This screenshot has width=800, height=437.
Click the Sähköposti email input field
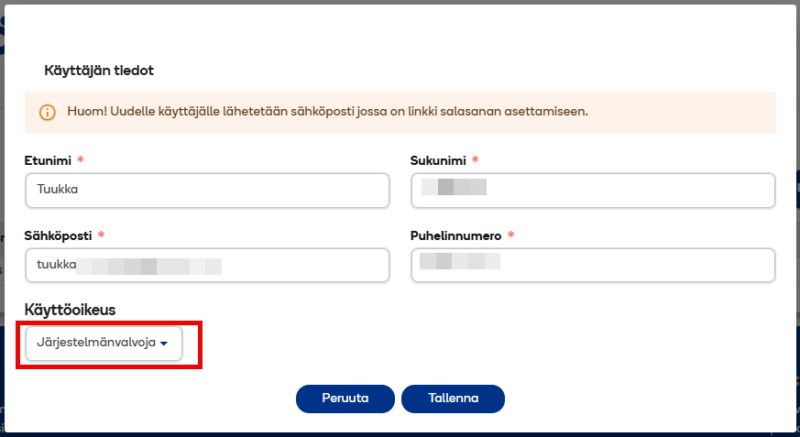206,266
